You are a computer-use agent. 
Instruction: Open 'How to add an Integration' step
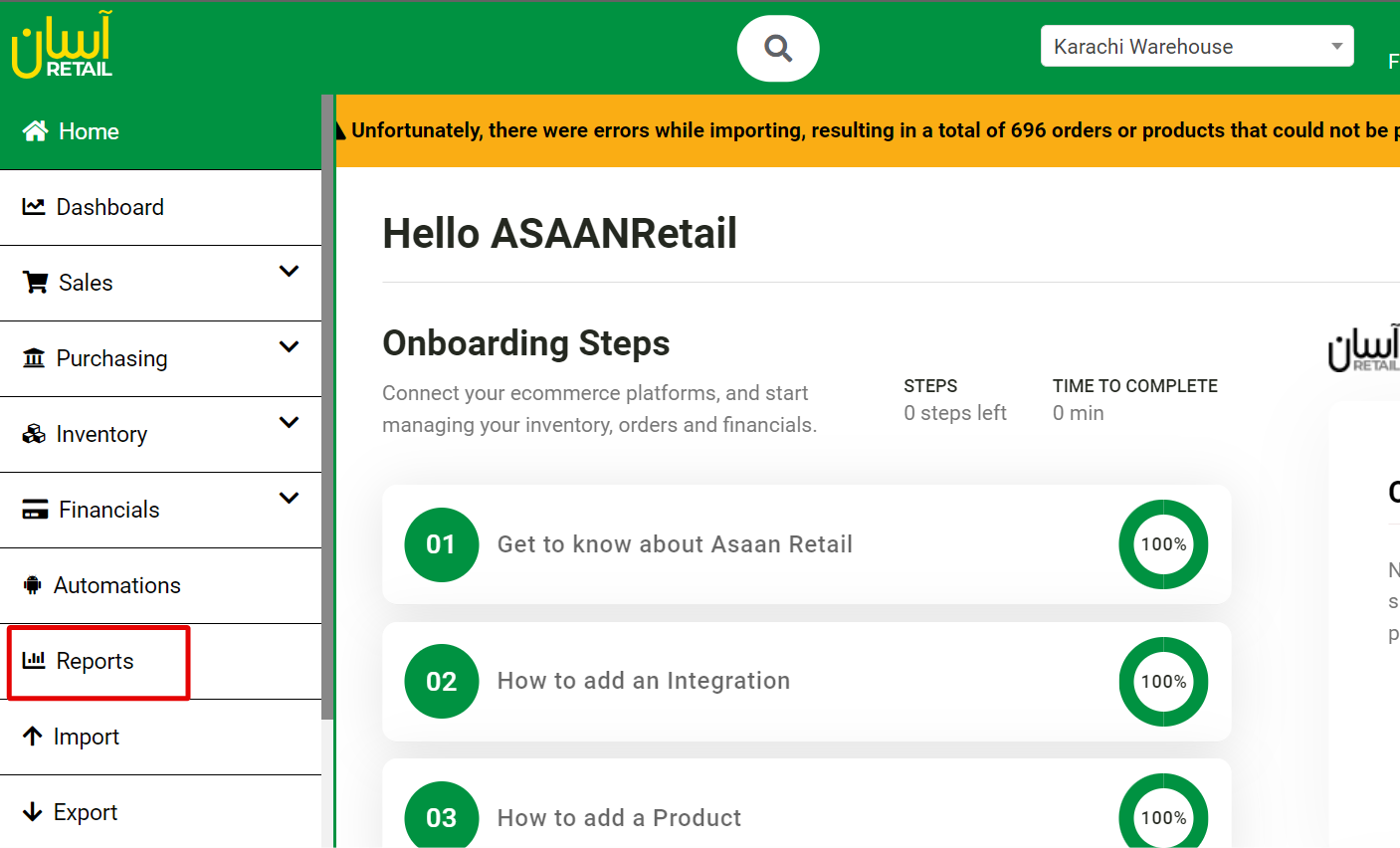(x=806, y=682)
